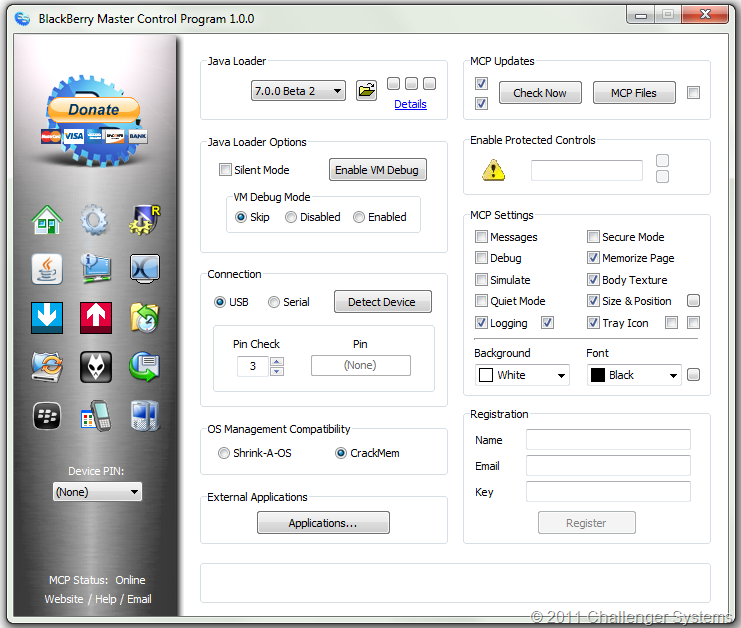Click the white Background color swatch
Viewport: 741px width, 628px height.
click(486, 375)
